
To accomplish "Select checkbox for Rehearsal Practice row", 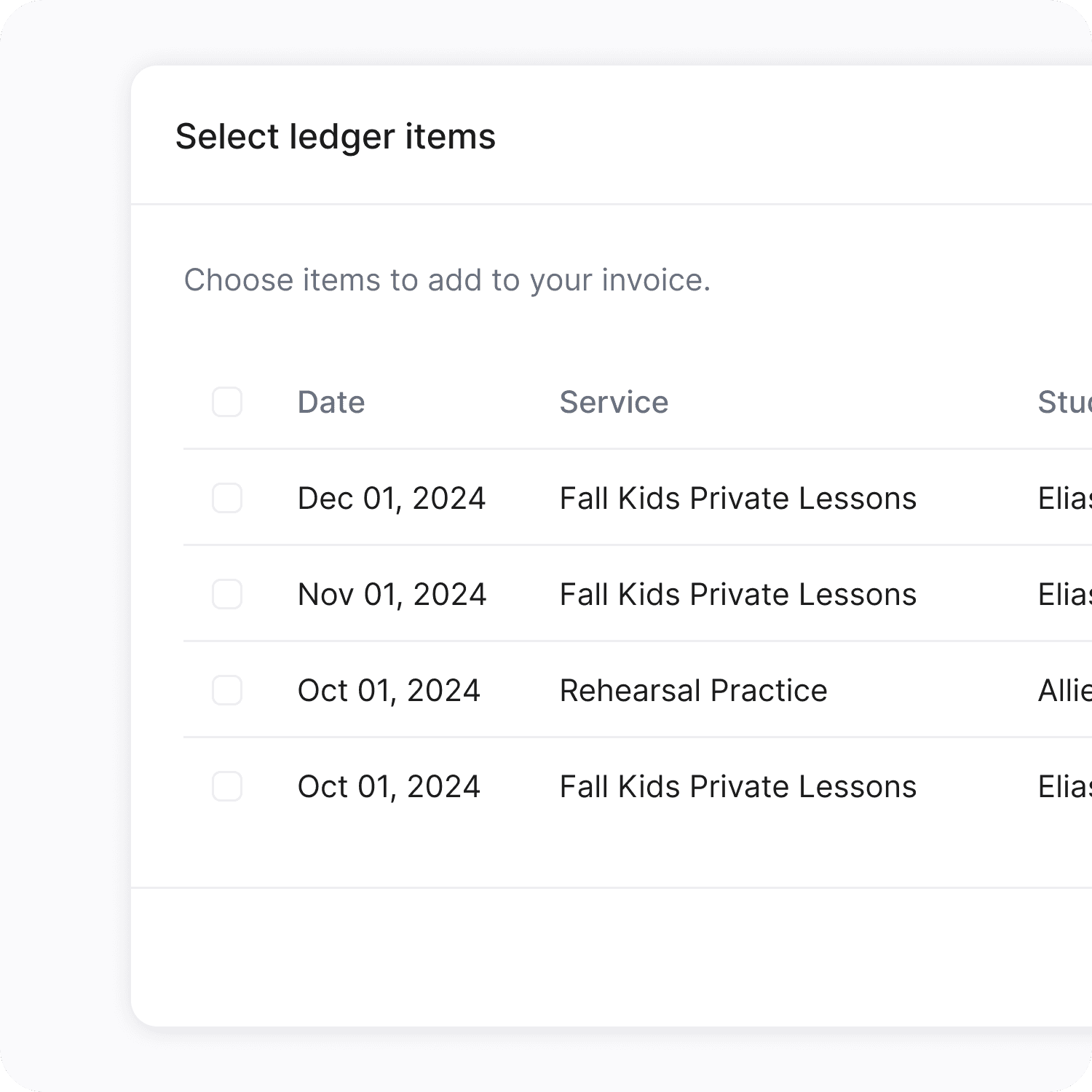I will [x=227, y=690].
